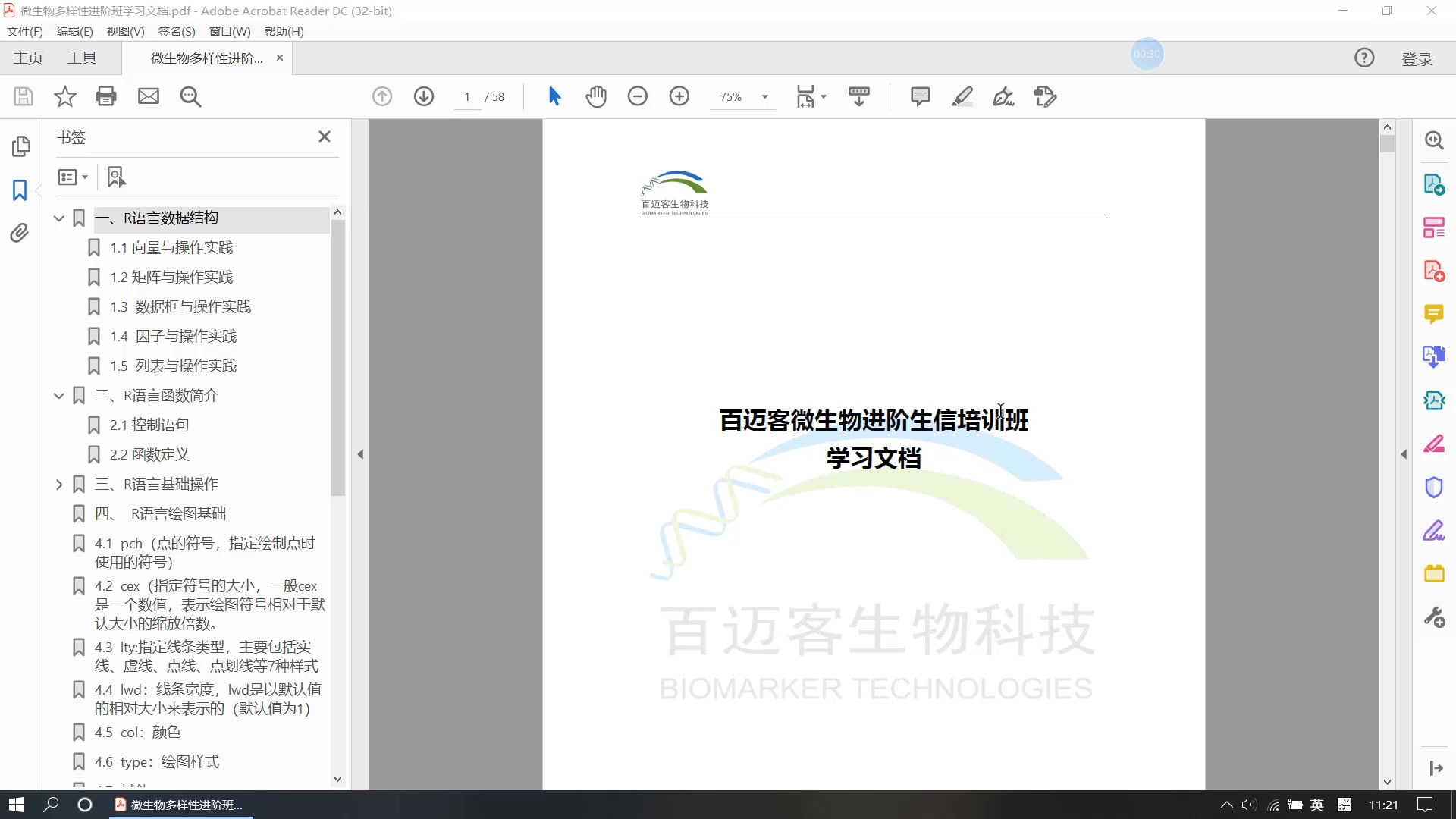Viewport: 1456px width, 819px height.
Task: Toggle page thumbnail view icon
Action: tap(21, 146)
